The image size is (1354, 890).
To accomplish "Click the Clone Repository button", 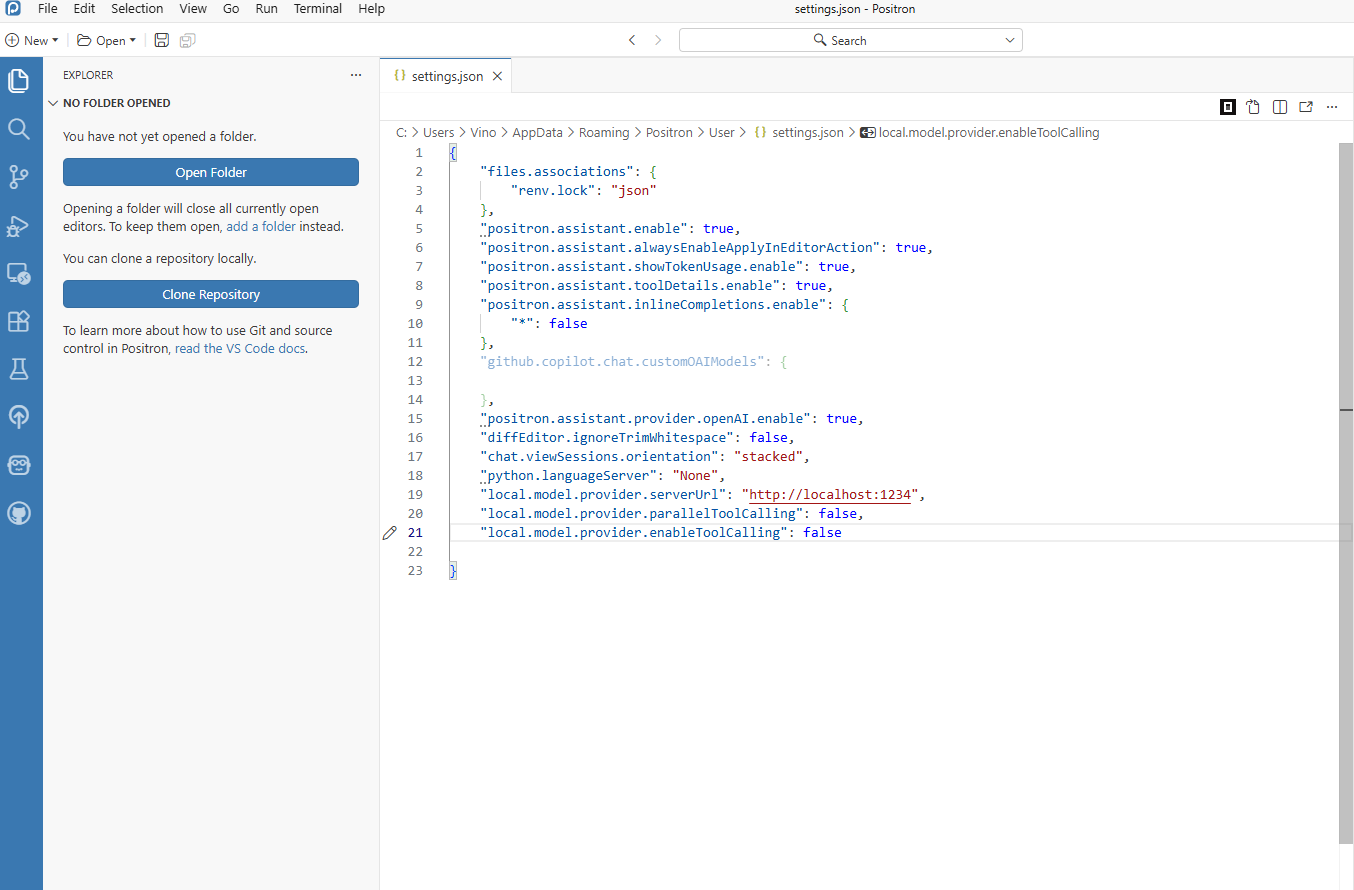I will (x=210, y=295).
